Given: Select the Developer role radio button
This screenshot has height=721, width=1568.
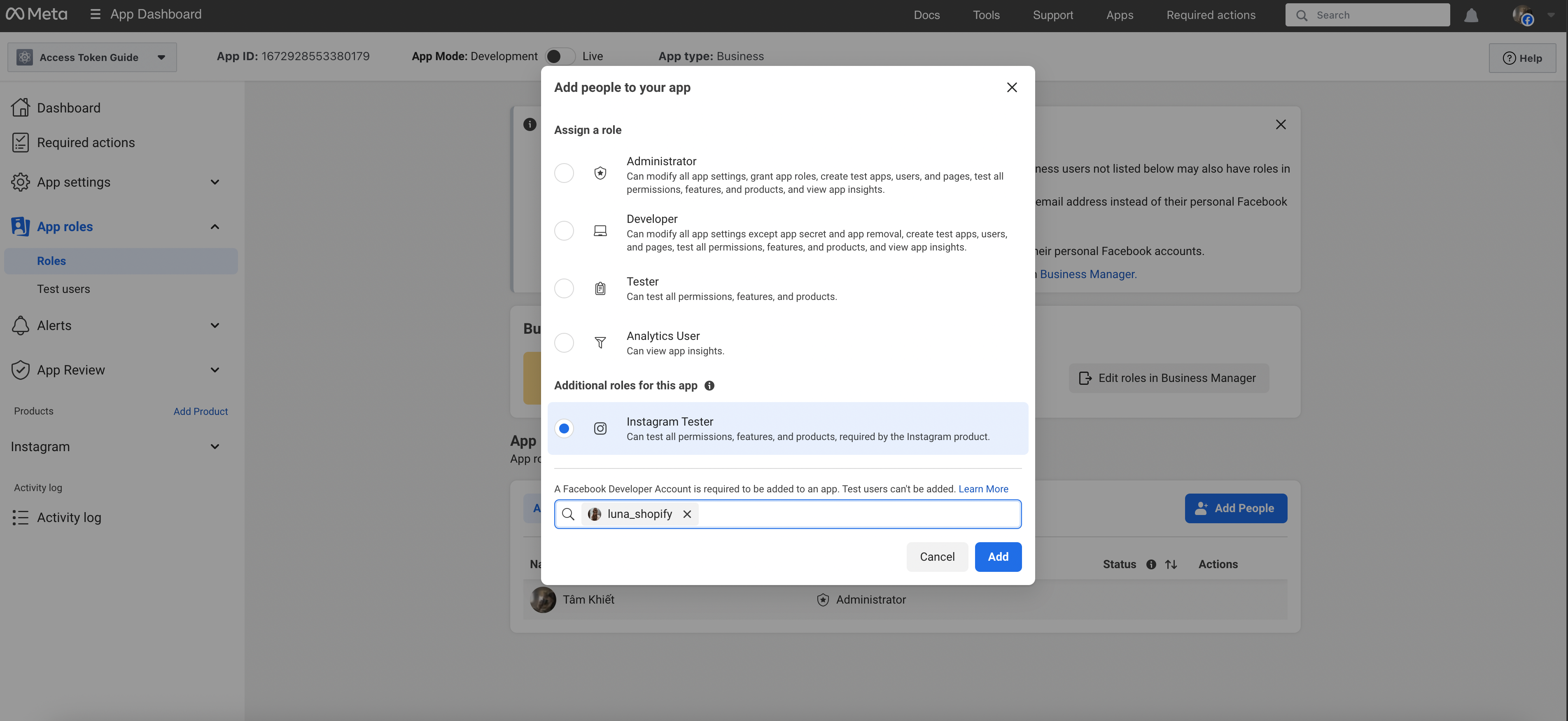Looking at the screenshot, I should [x=564, y=231].
